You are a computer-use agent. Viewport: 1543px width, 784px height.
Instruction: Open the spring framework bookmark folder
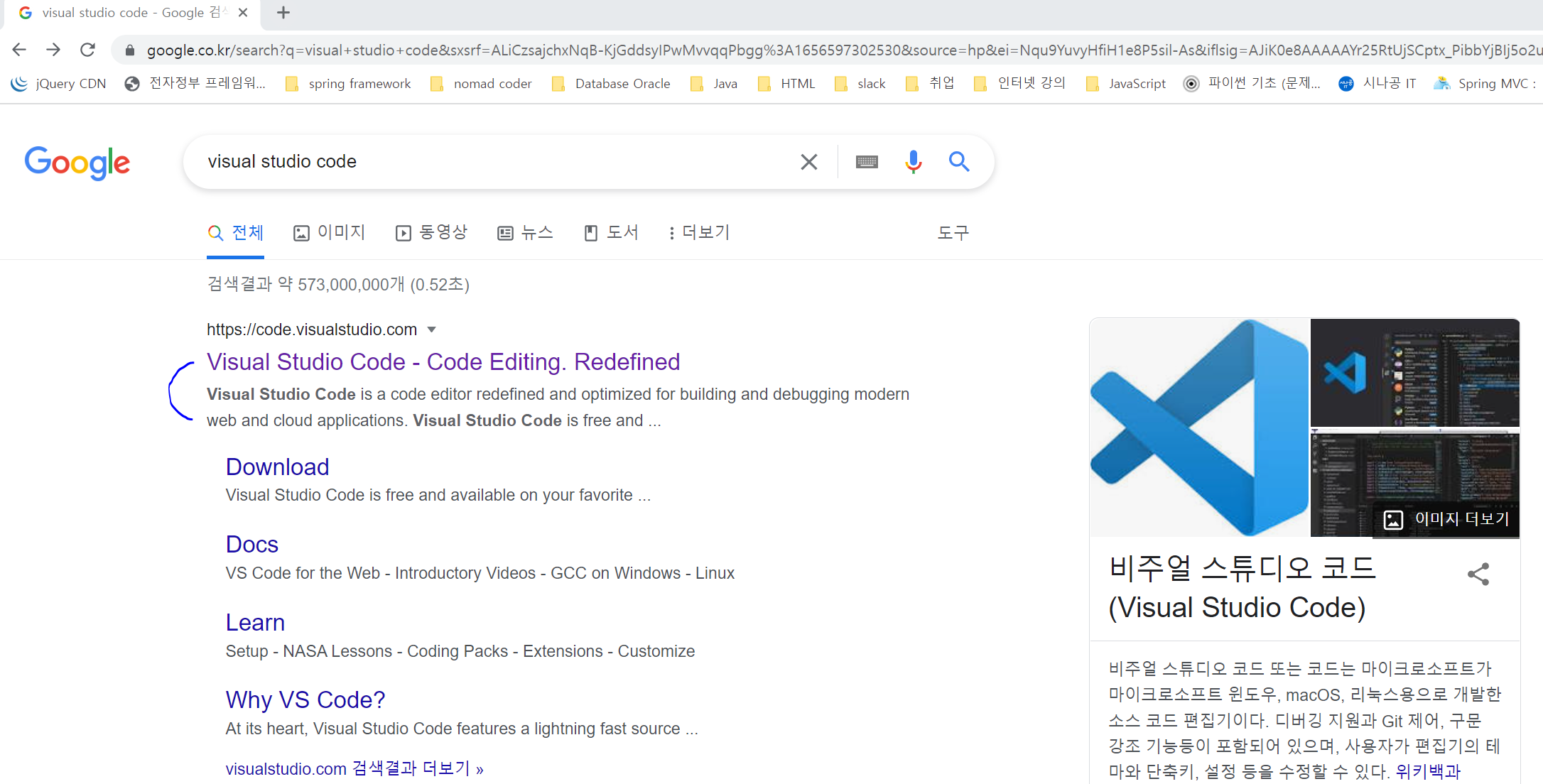[x=348, y=84]
